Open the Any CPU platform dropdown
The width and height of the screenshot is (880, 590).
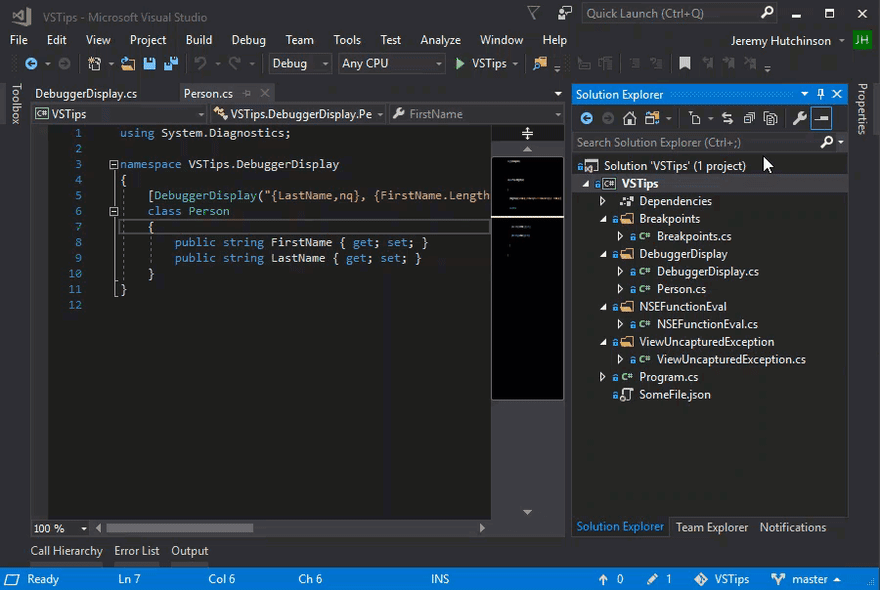click(391, 64)
